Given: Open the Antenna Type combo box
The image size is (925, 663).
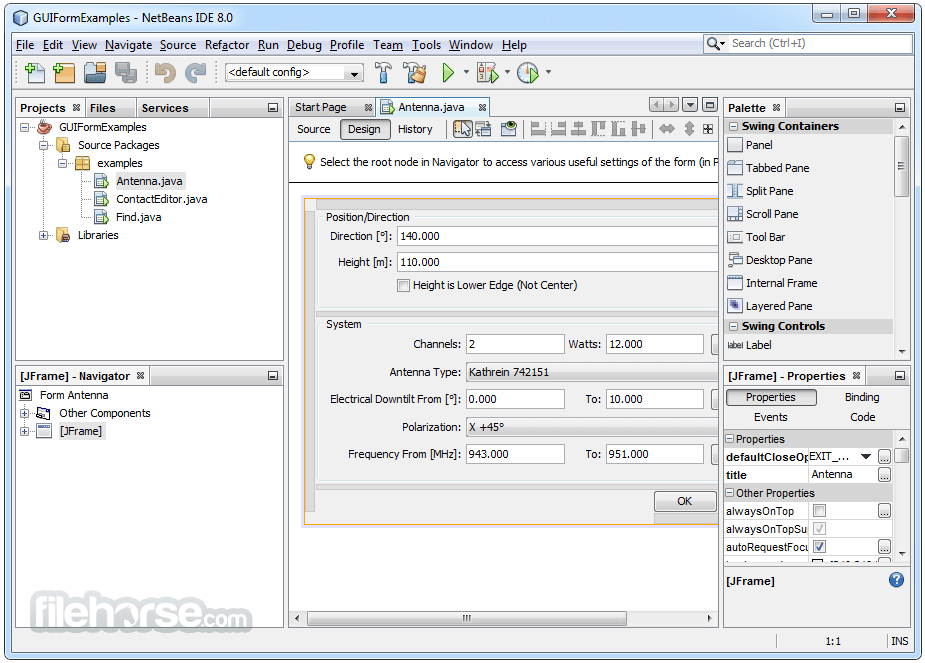Looking at the screenshot, I should 592,372.
